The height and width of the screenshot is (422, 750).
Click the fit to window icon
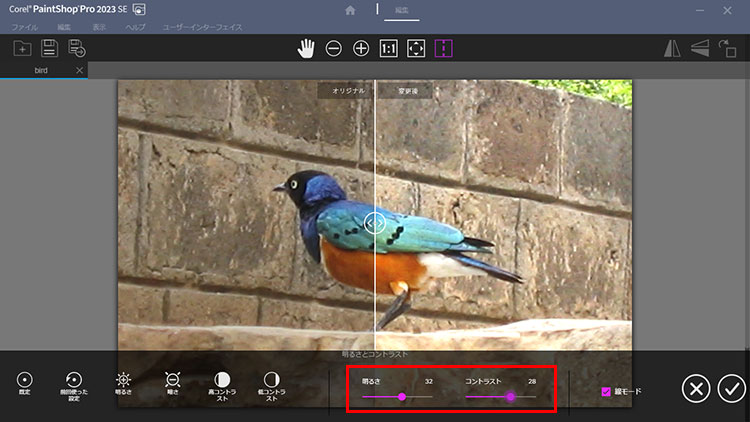pos(416,48)
